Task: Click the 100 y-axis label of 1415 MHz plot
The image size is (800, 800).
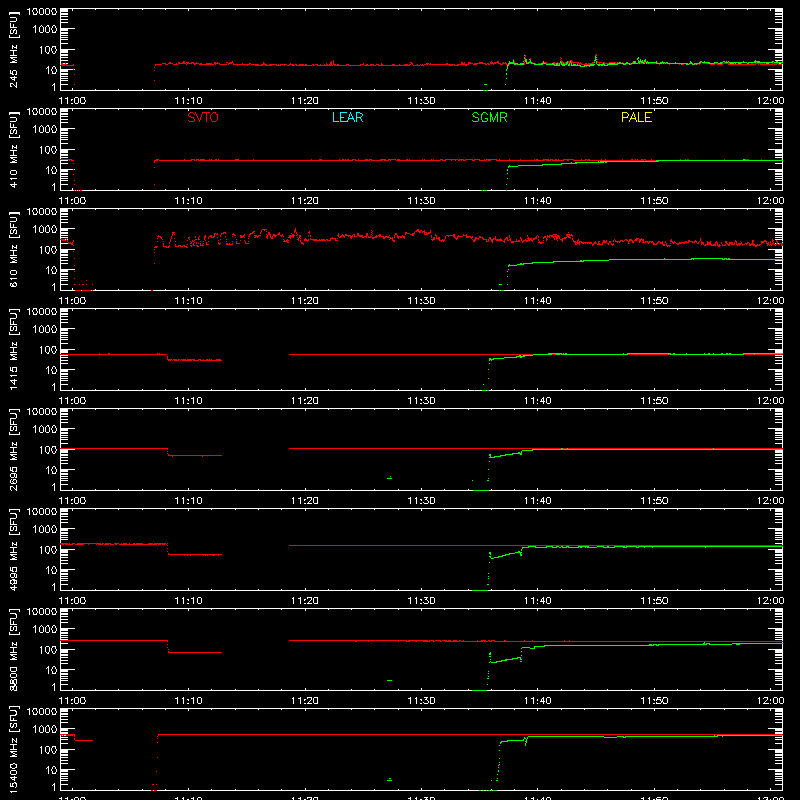Action: click(x=48, y=349)
